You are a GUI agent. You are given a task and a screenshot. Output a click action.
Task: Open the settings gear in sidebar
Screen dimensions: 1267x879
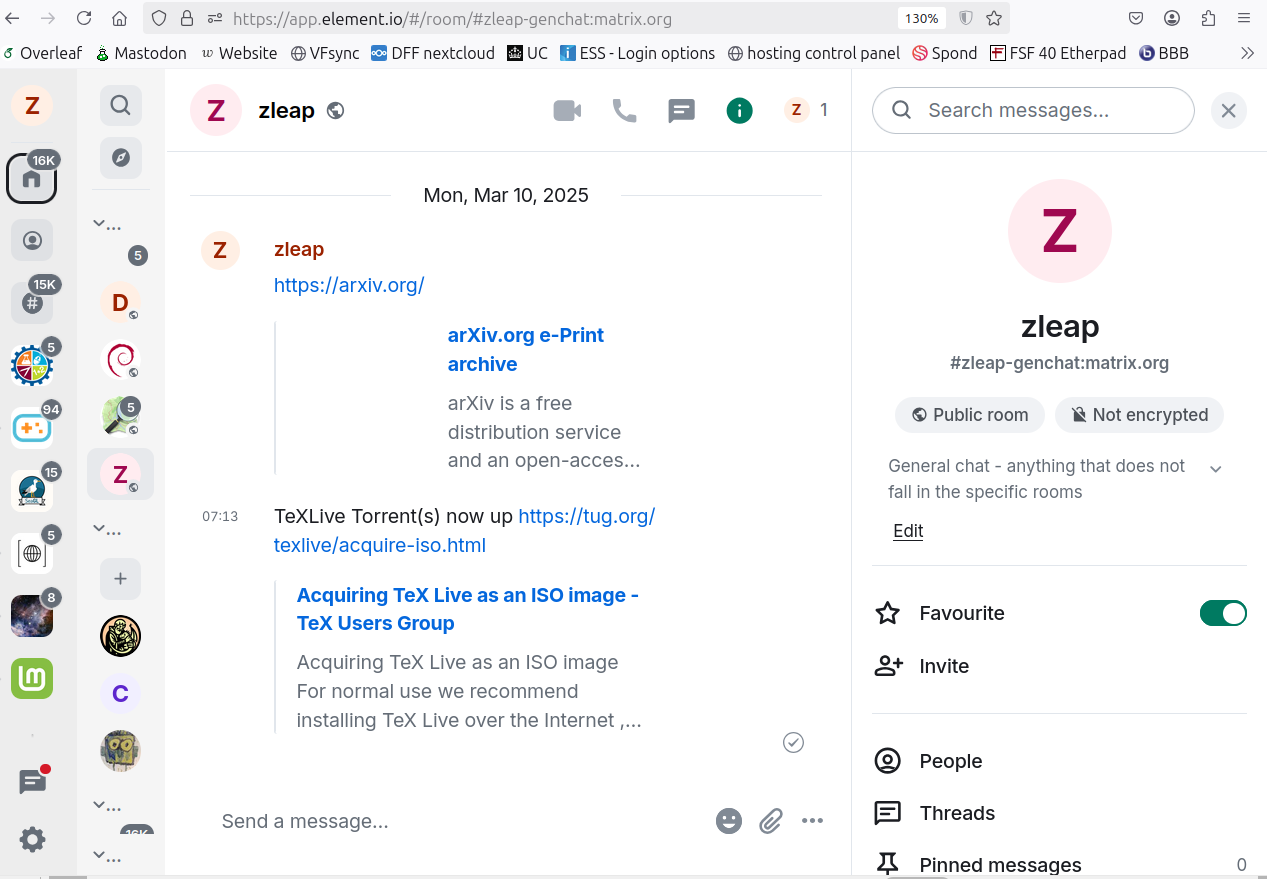pos(33,840)
